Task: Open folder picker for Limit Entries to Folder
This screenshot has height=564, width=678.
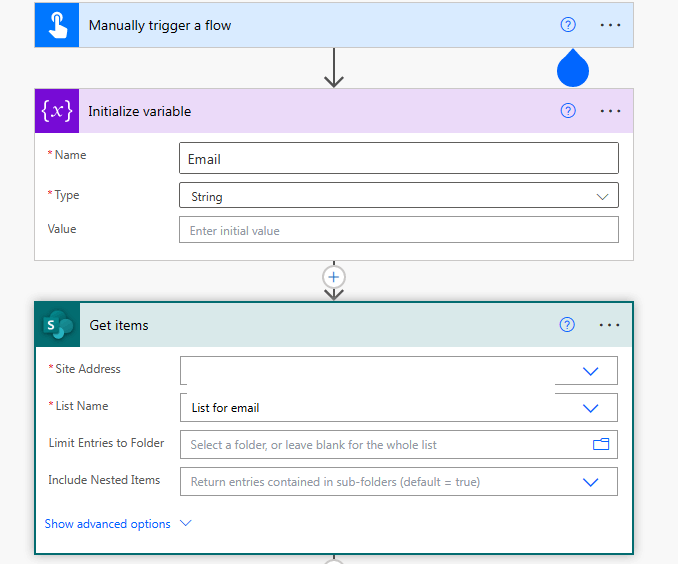Action: click(x=601, y=444)
